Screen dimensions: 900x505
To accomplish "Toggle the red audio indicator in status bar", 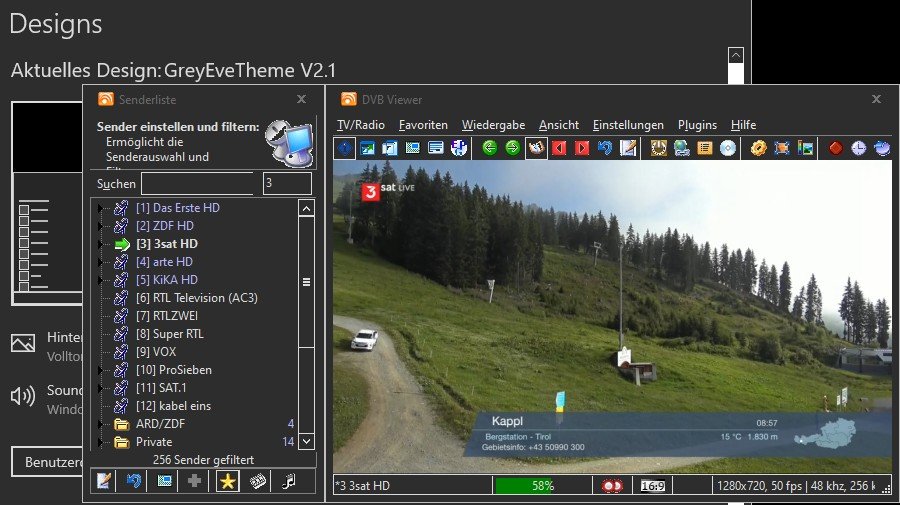I will 612,486.
